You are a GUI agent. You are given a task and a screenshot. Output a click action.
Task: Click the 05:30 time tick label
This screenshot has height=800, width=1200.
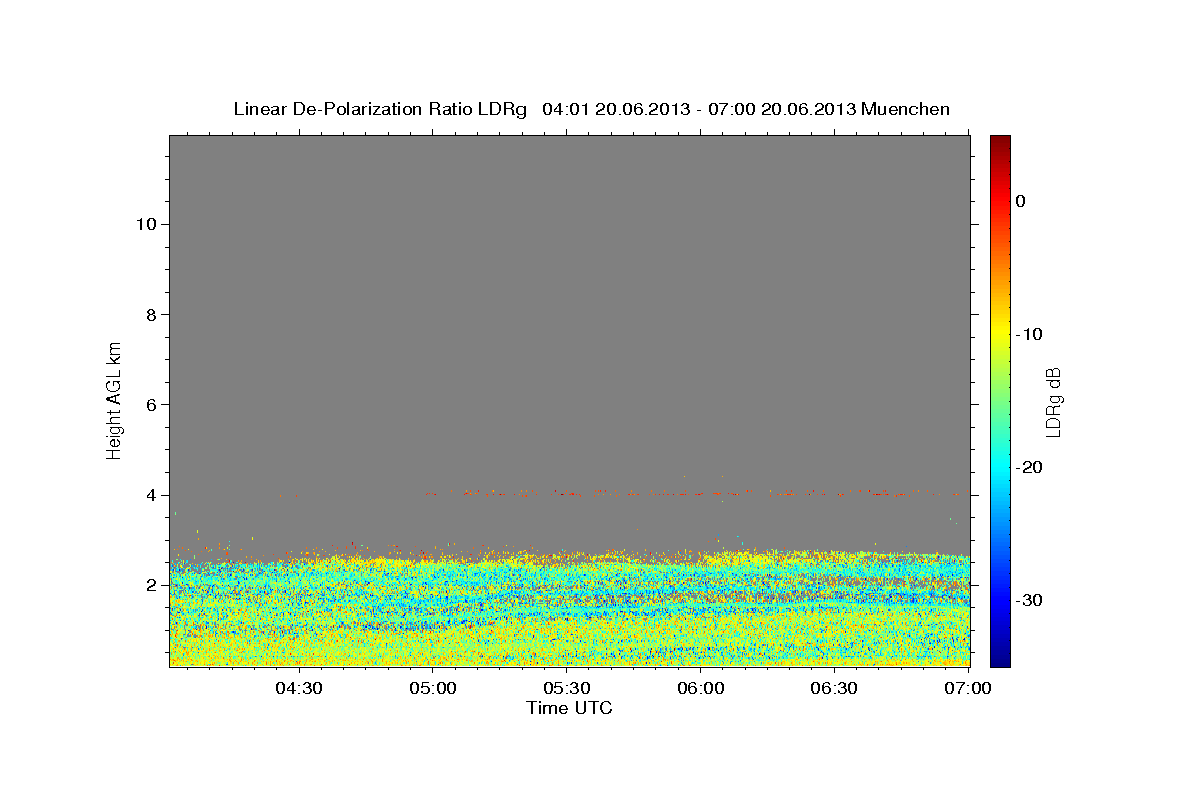pyautogui.click(x=567, y=688)
